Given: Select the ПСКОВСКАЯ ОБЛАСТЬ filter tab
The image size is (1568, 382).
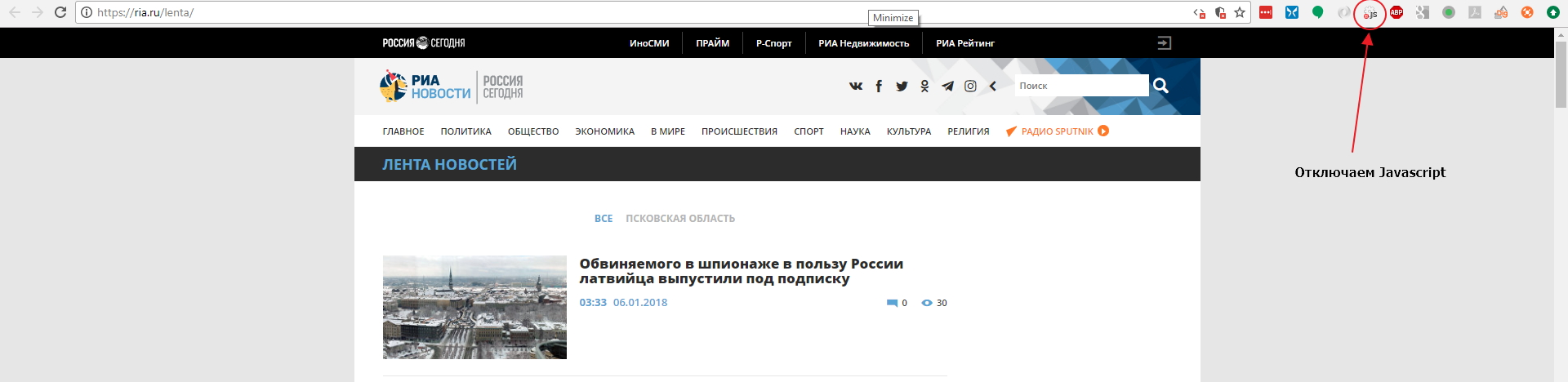Looking at the screenshot, I should pos(680,219).
